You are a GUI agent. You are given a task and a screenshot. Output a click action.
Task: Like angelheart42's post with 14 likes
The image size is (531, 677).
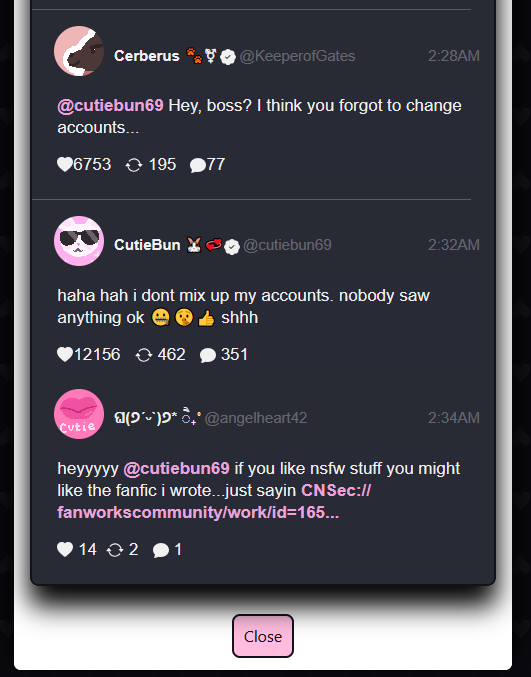coord(65,549)
